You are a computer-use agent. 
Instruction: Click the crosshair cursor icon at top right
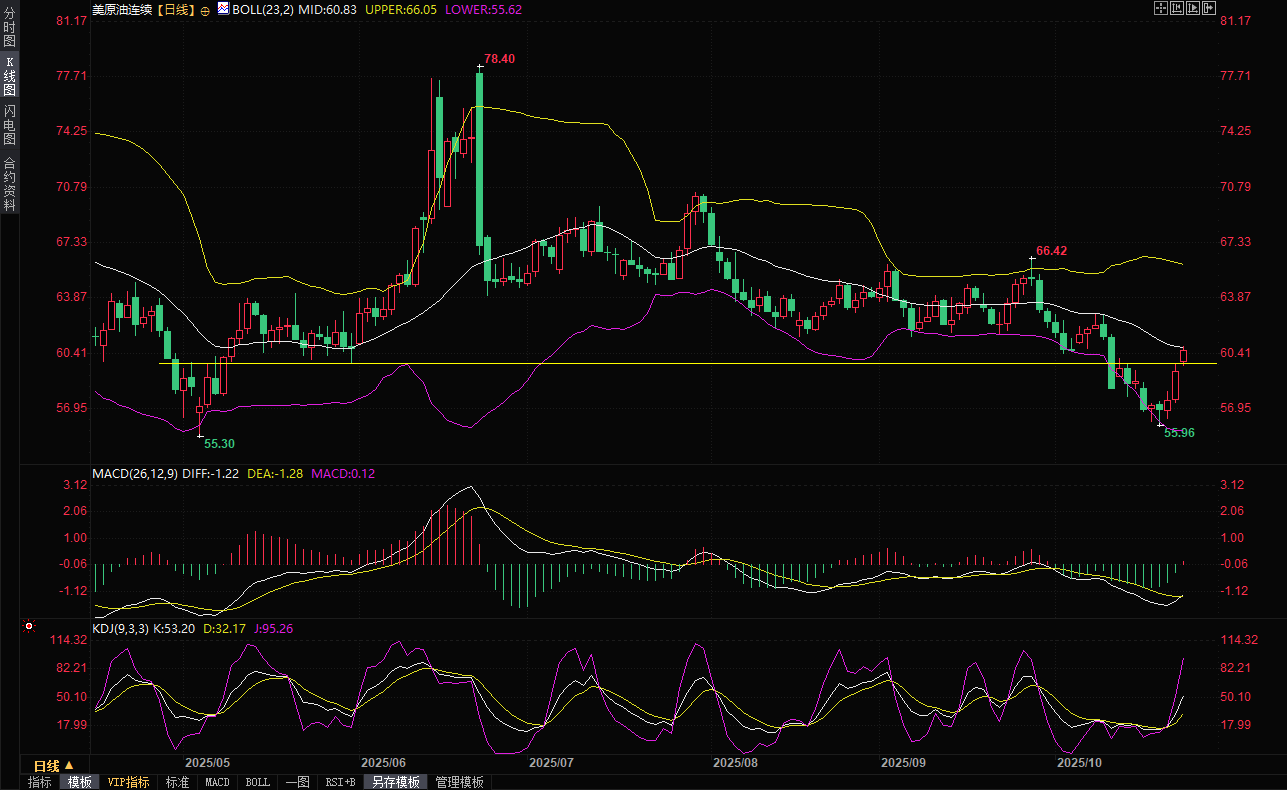pos(1161,8)
